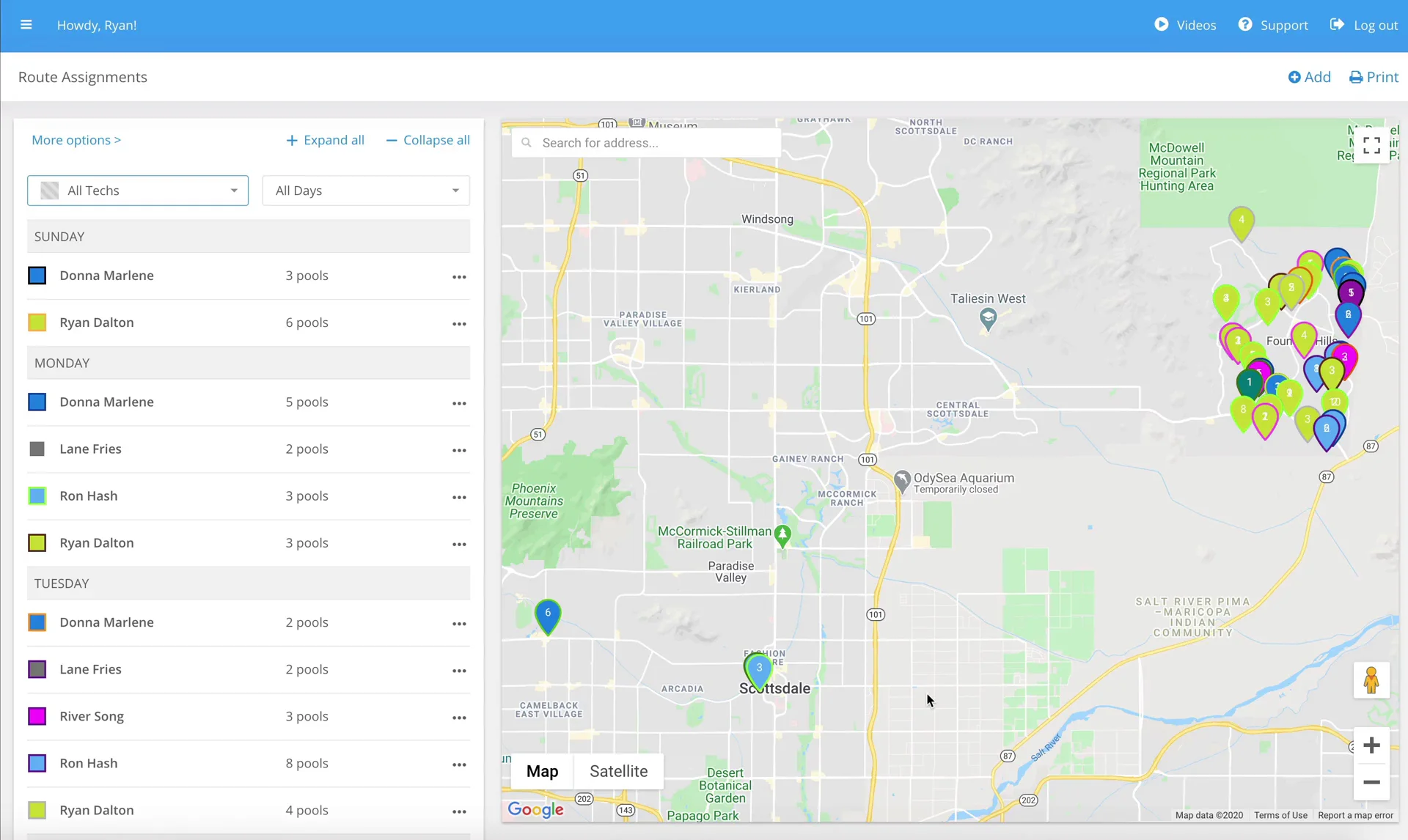Click the Videos play icon
This screenshot has height=840, width=1408.
click(1162, 24)
